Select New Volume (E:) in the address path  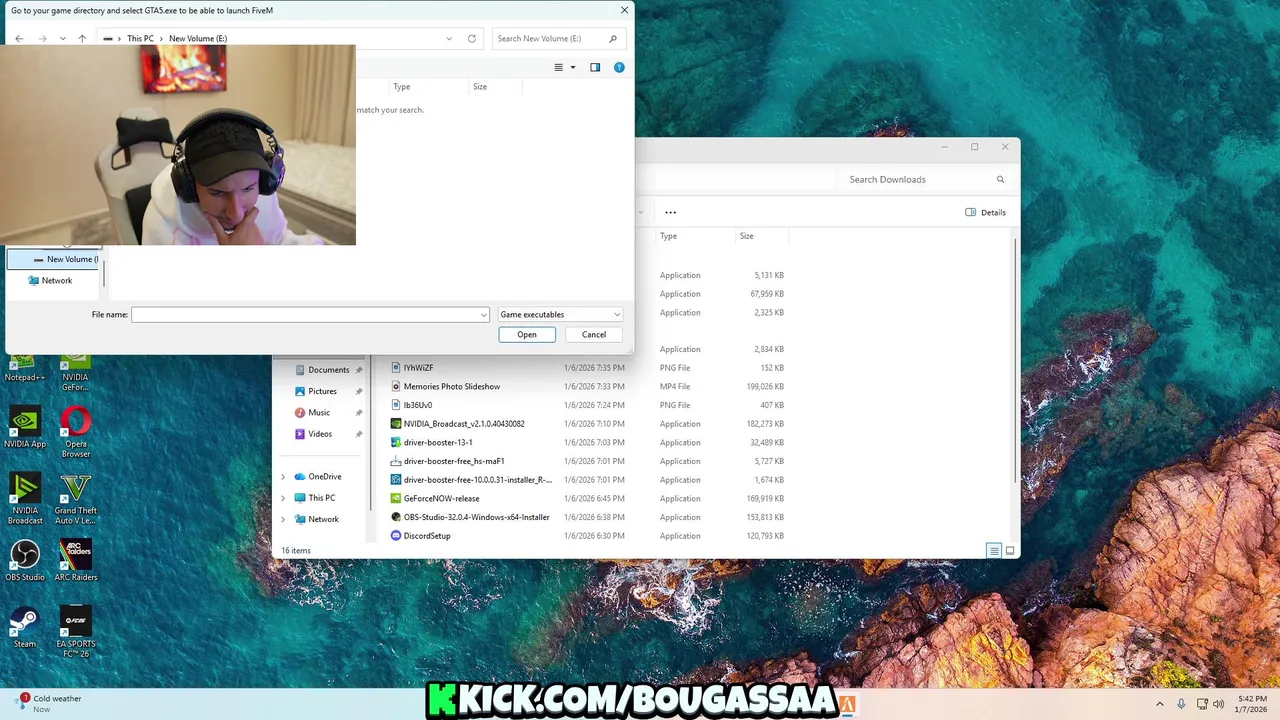[198, 39]
